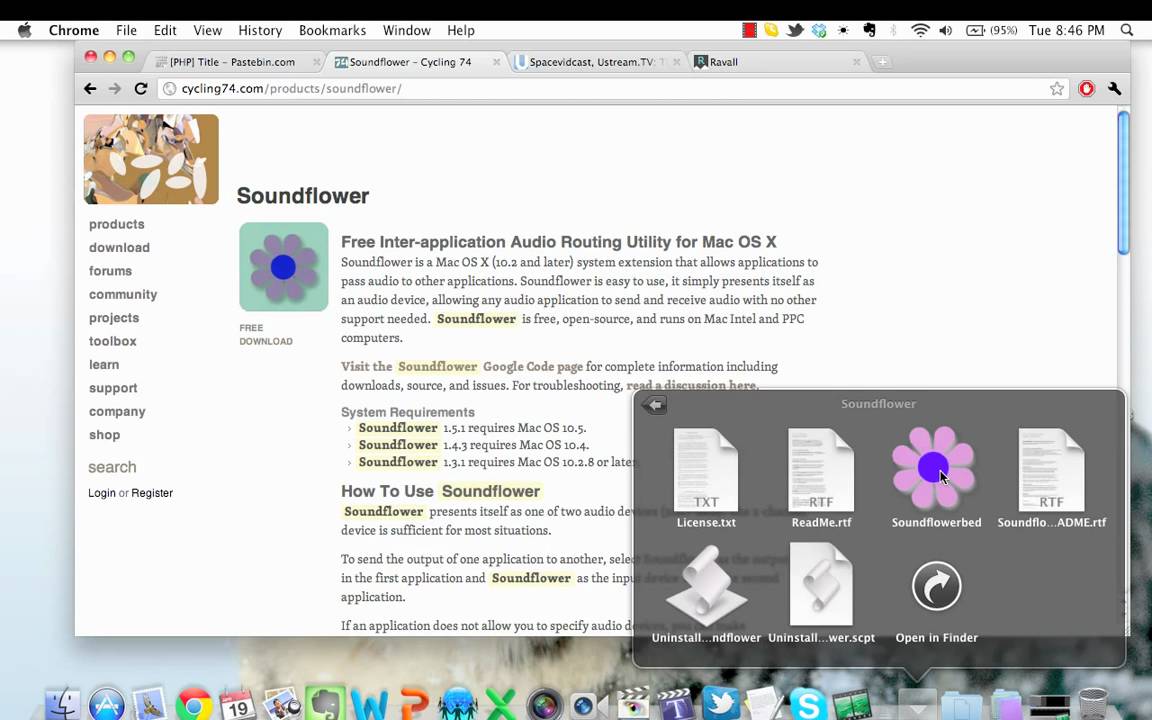Launch Uninstall...ndflower script application

point(706,586)
